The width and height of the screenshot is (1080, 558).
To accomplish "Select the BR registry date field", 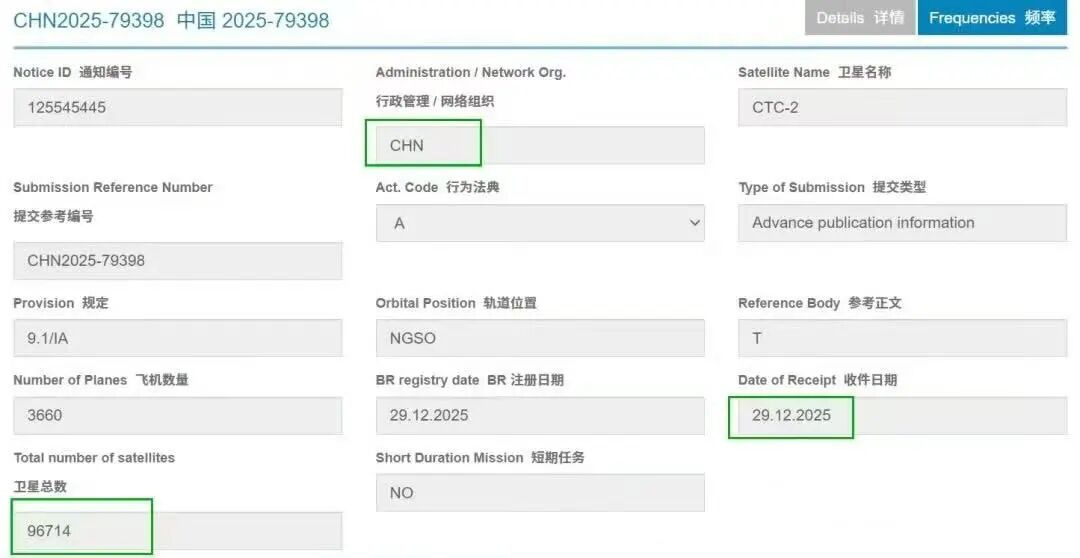I will click(540, 415).
